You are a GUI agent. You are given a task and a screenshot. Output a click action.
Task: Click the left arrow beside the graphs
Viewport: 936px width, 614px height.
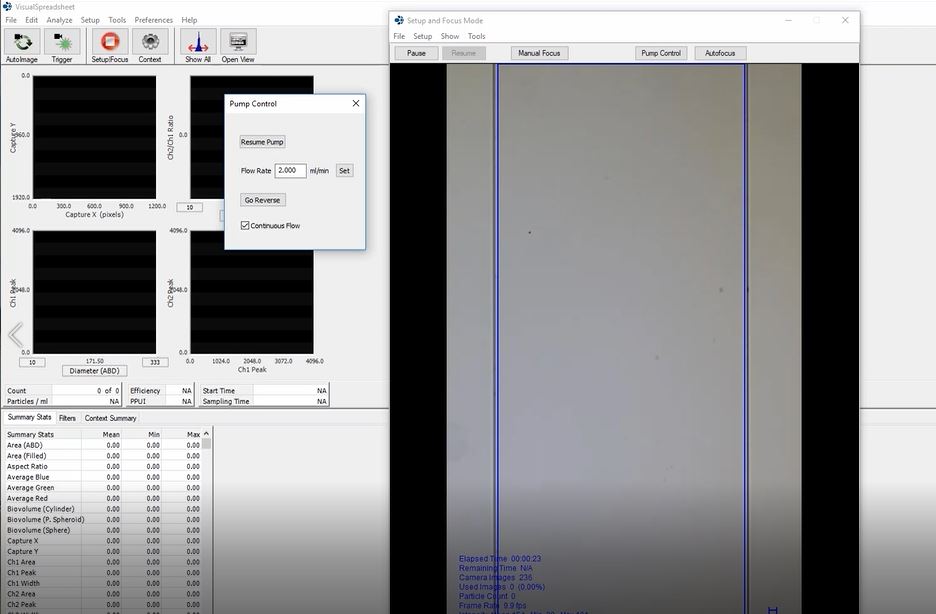click(16, 335)
